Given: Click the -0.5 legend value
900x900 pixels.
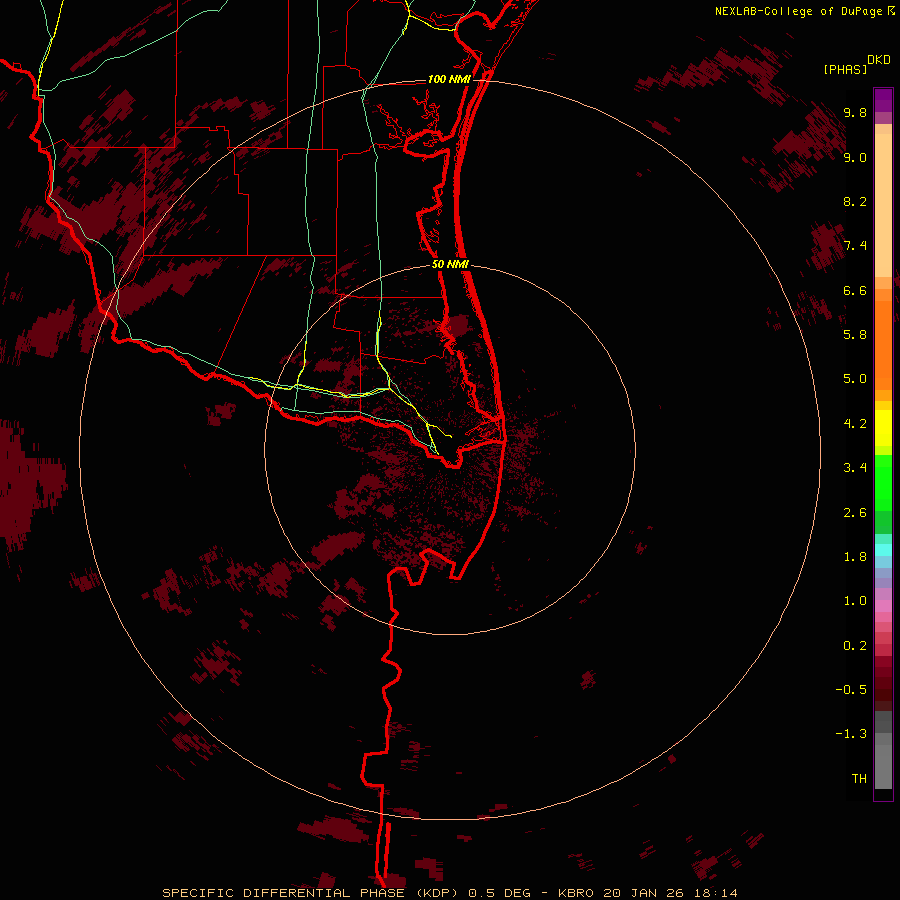Looking at the screenshot, I should click(851, 690).
